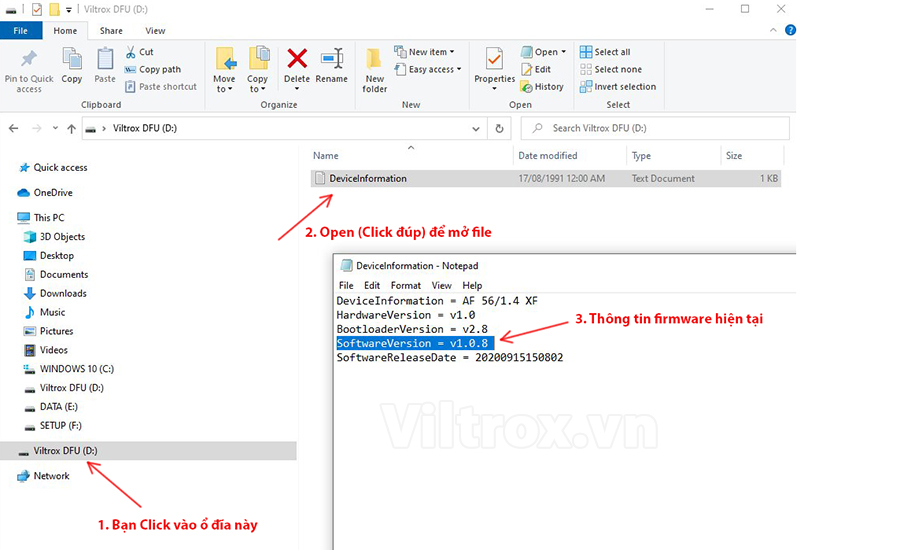Open the Notepad Format menu
This screenshot has width=900, height=550.
click(x=406, y=285)
